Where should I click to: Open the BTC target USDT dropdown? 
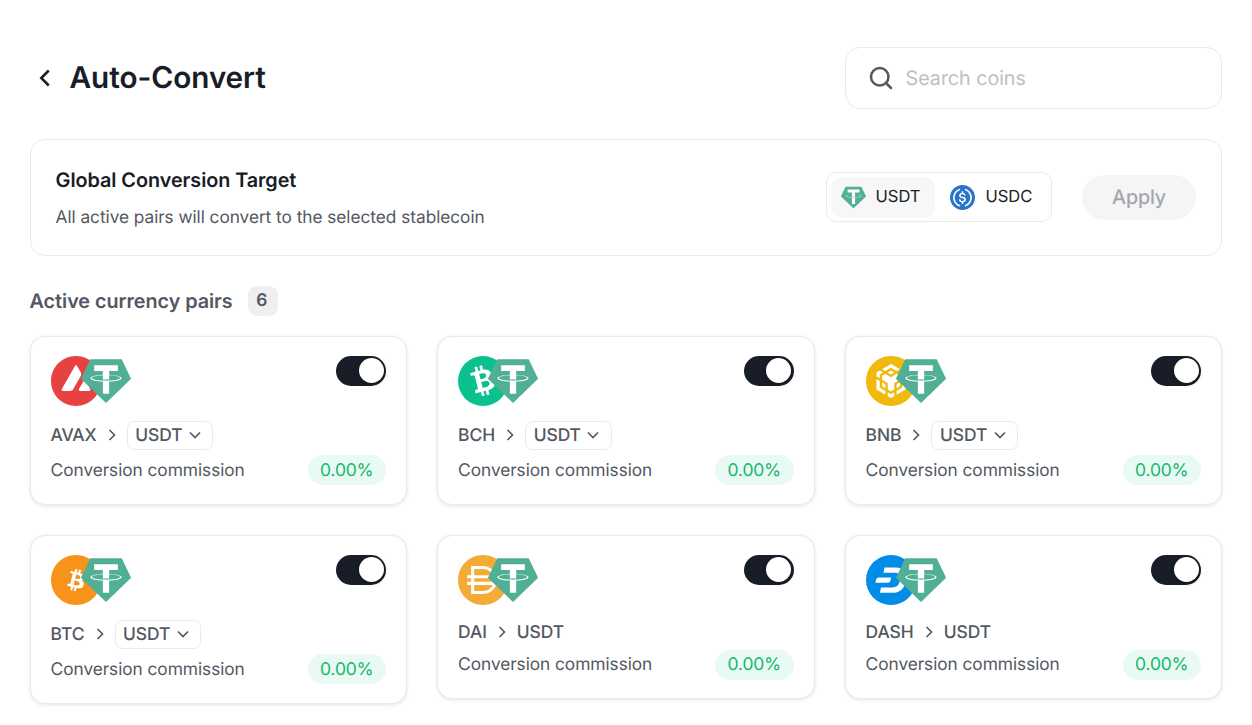pos(158,634)
